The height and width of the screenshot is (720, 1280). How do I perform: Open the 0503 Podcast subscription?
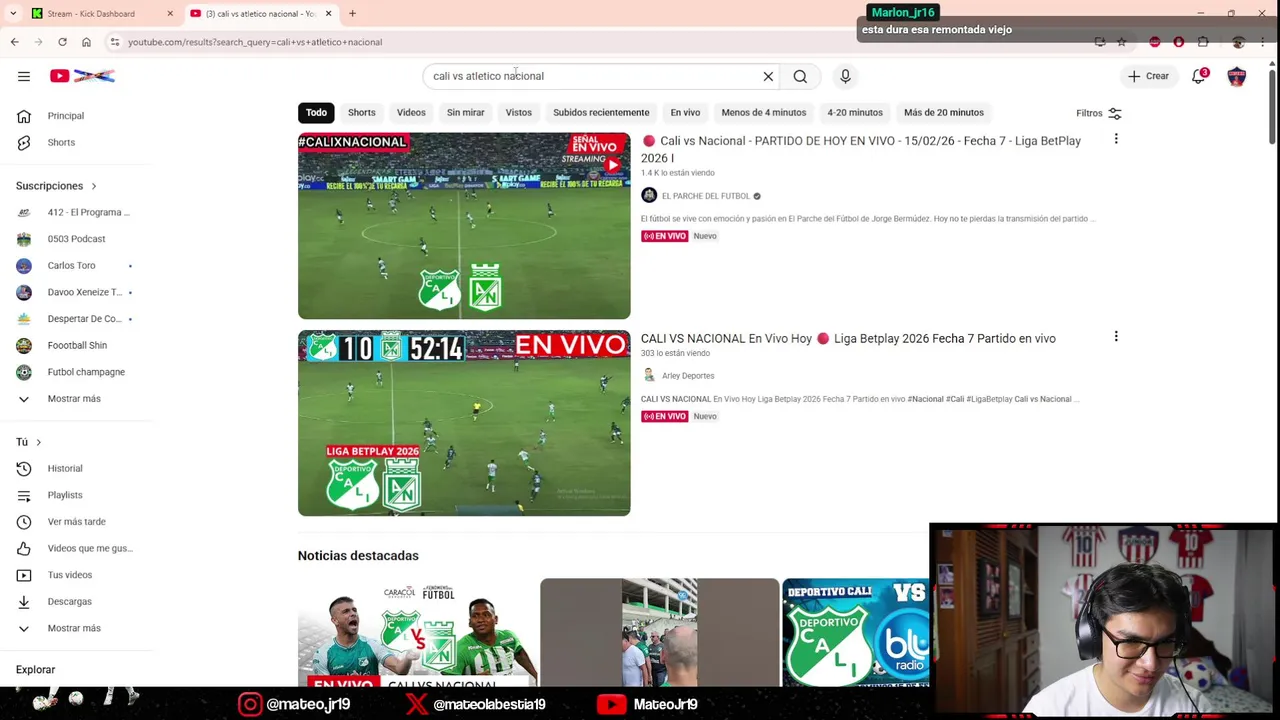click(x=75, y=239)
